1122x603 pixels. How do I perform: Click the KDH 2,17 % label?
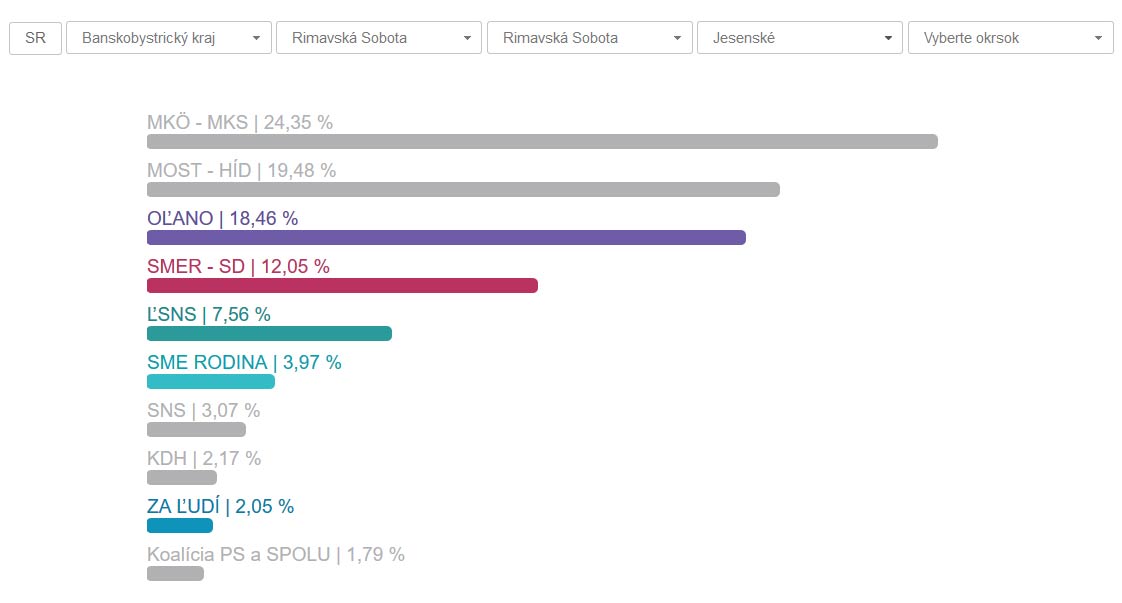(204, 458)
